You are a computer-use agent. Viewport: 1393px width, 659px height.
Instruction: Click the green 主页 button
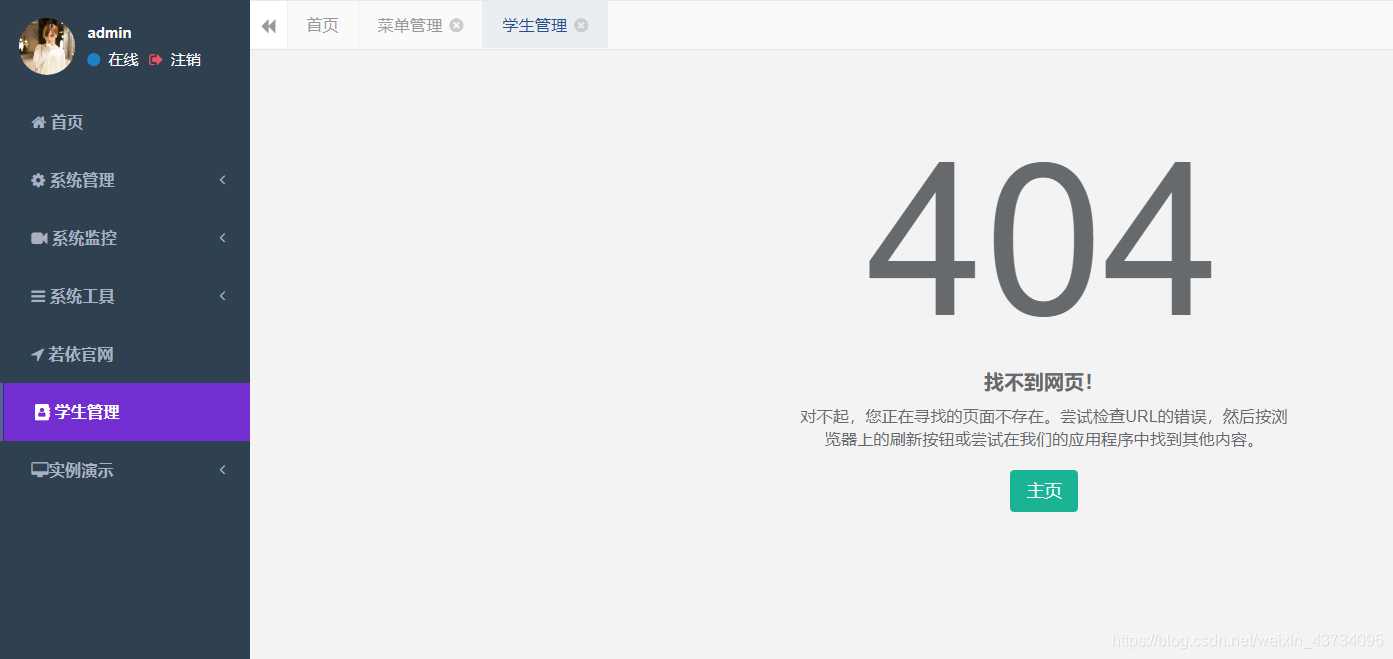click(1043, 491)
